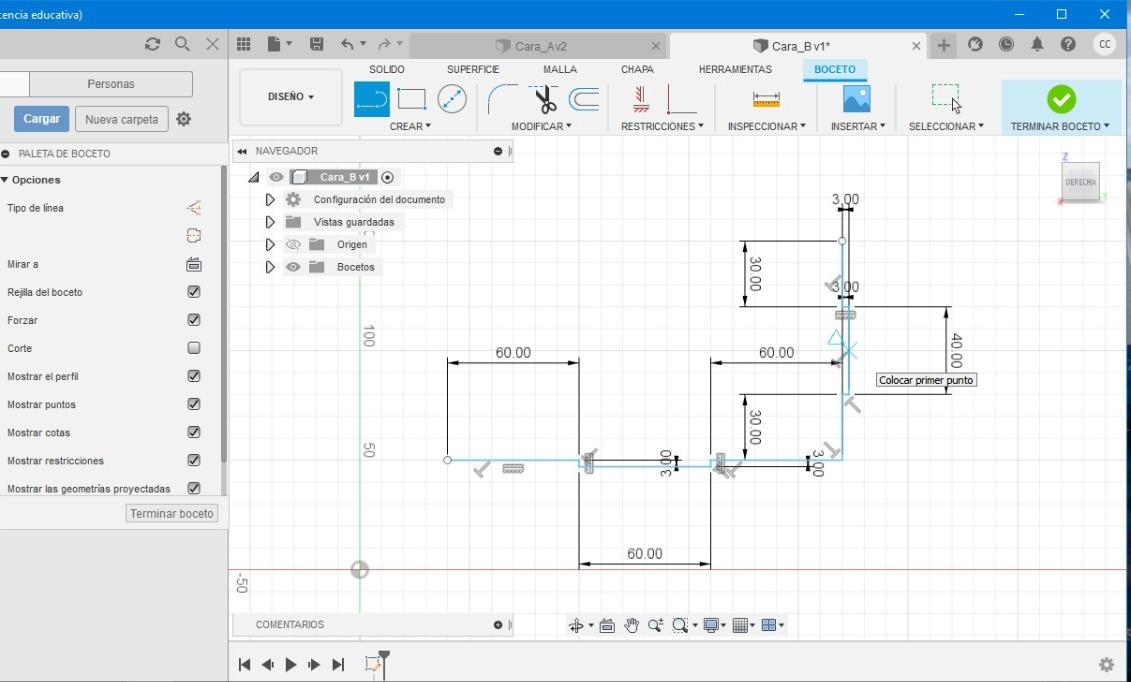Toggle Mostrar las geometrías proyectadas checkbox

coord(193,489)
